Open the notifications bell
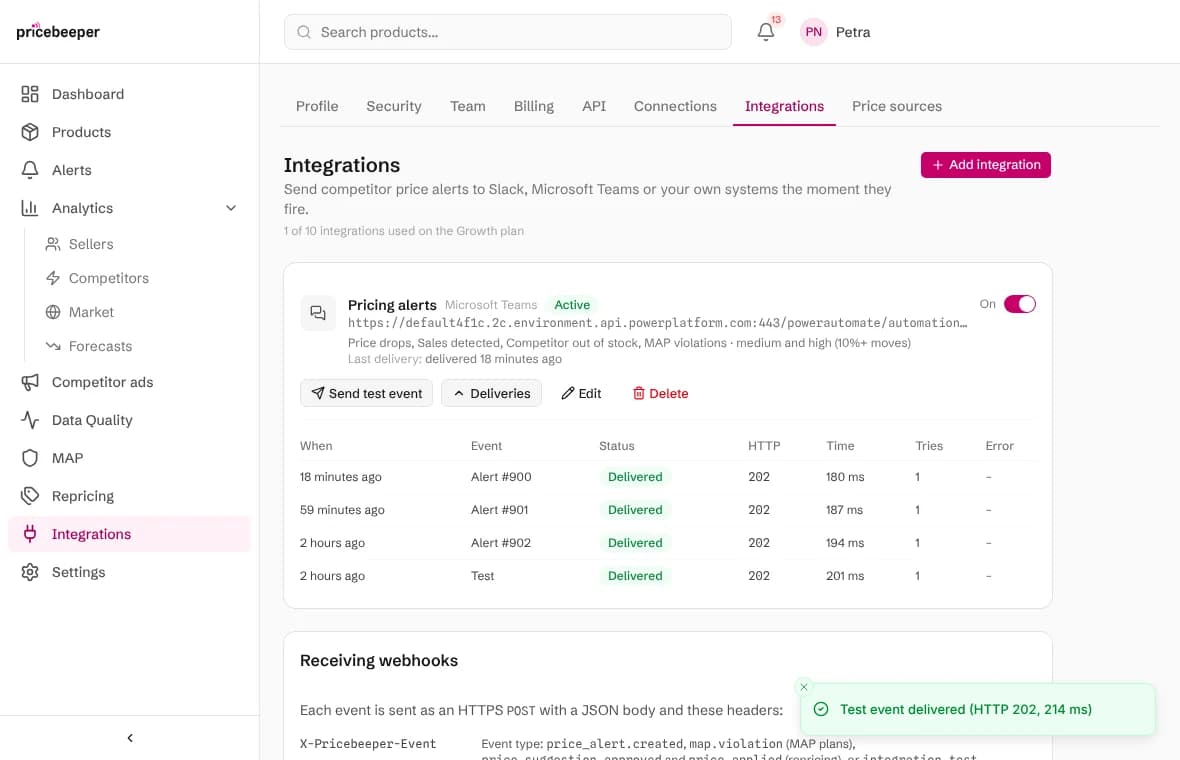 765,32
